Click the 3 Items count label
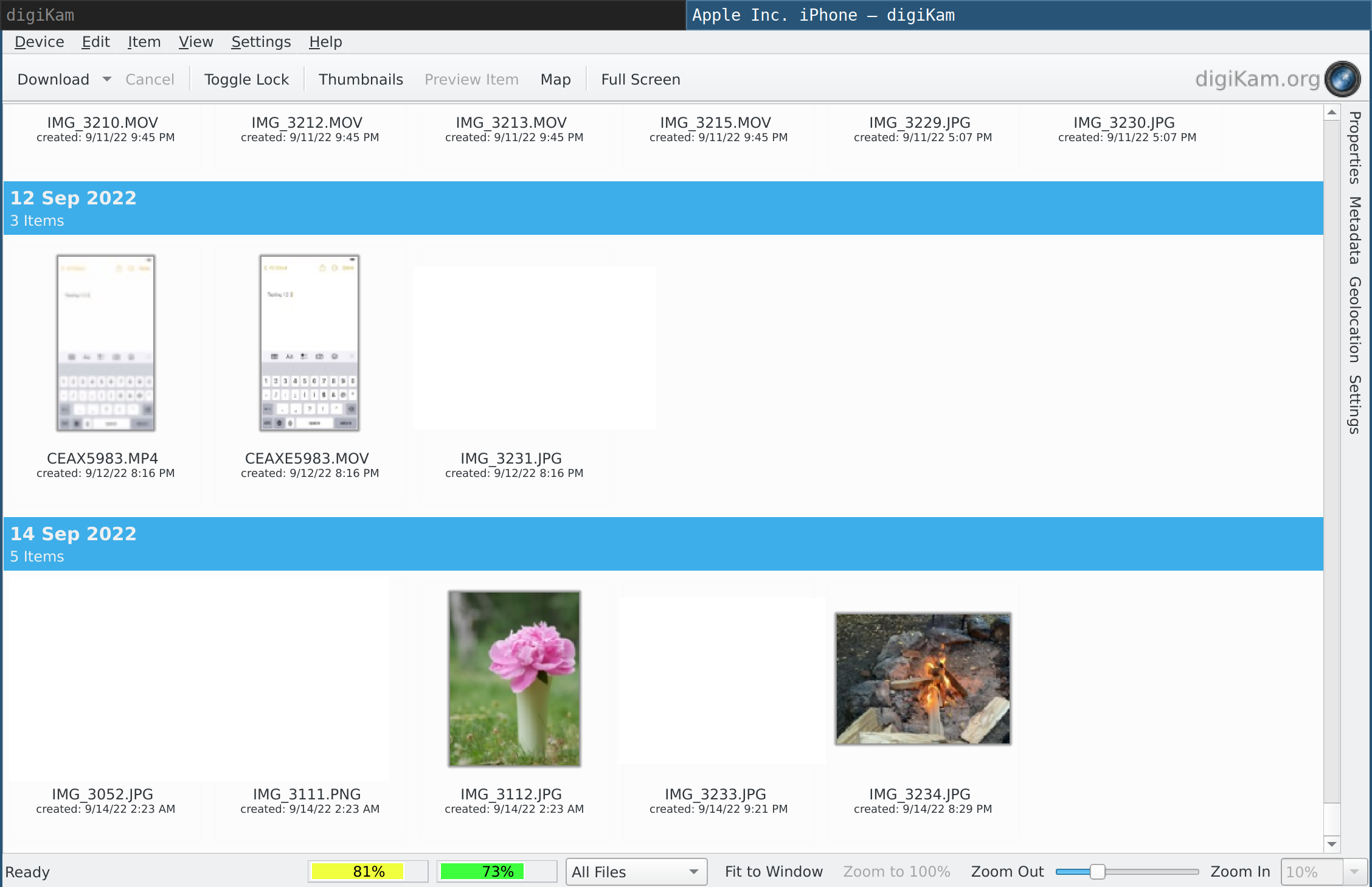Screen dimensions: 1372x887 click(37, 220)
